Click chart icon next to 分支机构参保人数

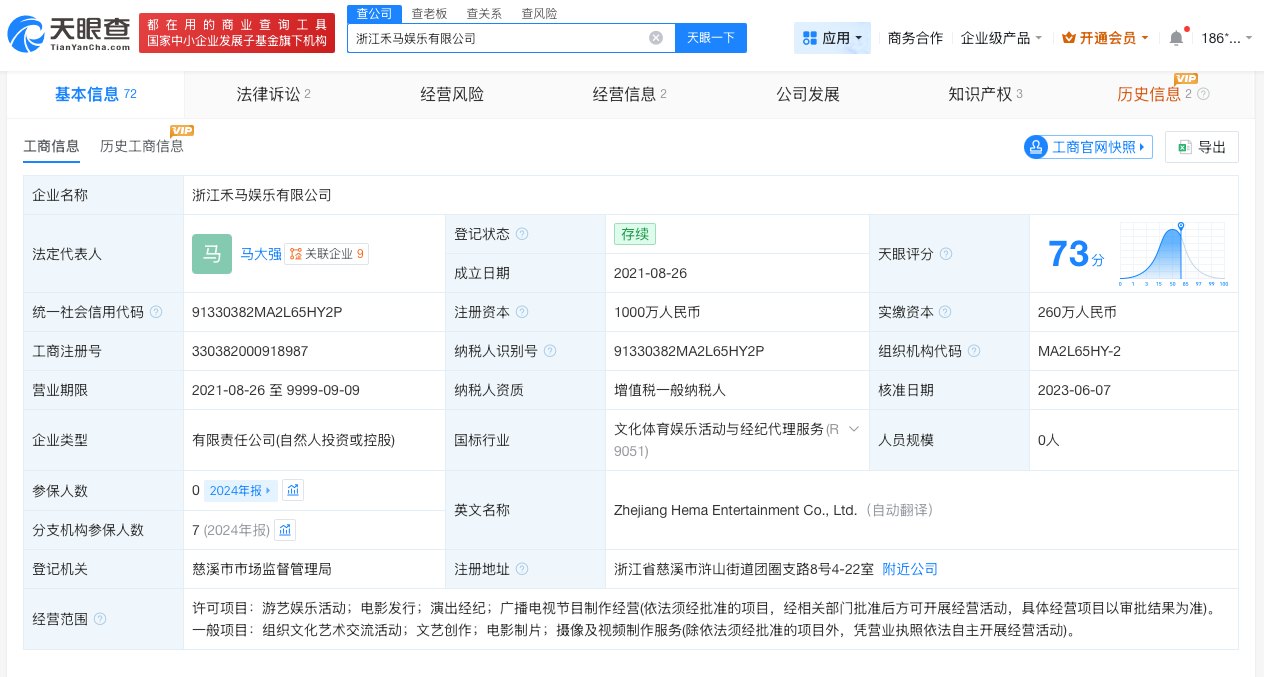(285, 530)
